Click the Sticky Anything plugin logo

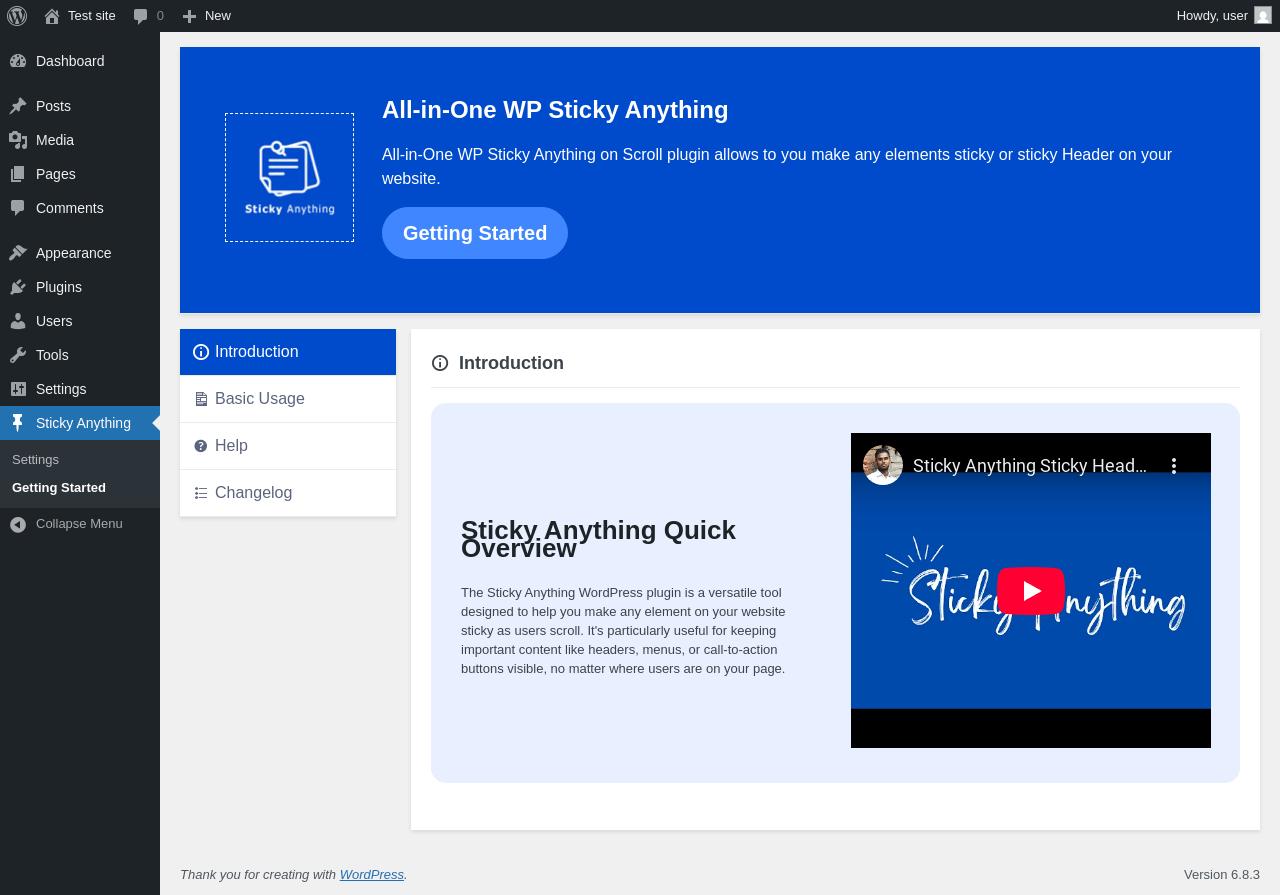[290, 177]
